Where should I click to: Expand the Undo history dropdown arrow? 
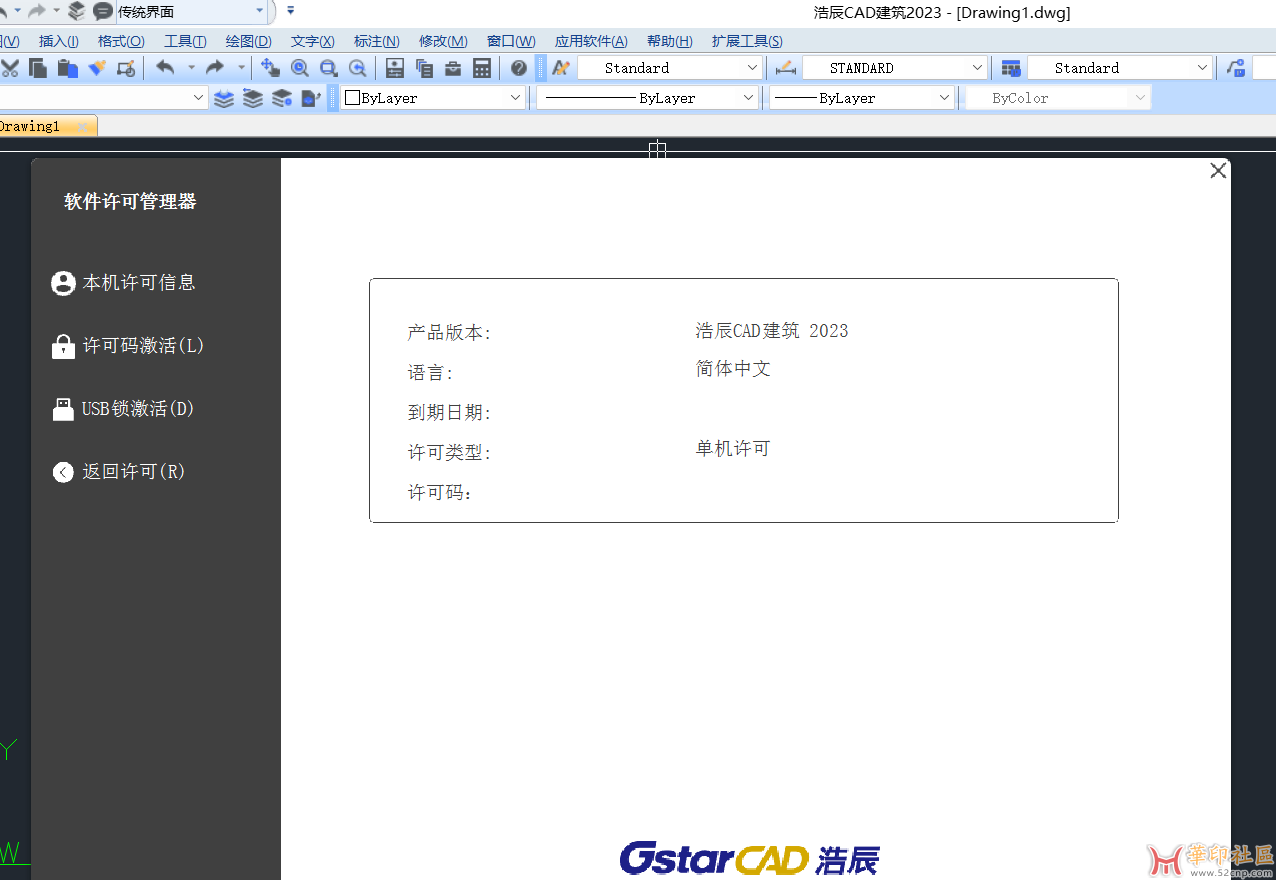coord(192,68)
